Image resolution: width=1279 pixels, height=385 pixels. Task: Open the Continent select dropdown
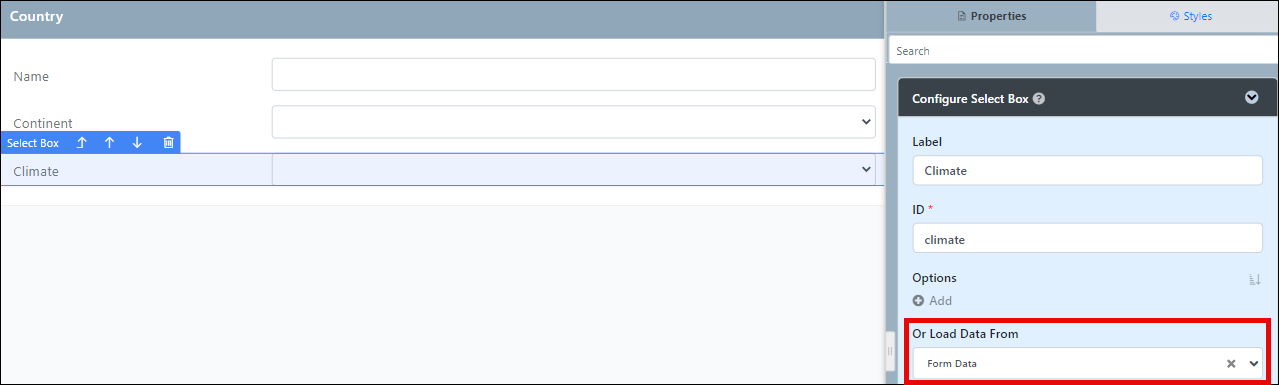click(x=574, y=122)
